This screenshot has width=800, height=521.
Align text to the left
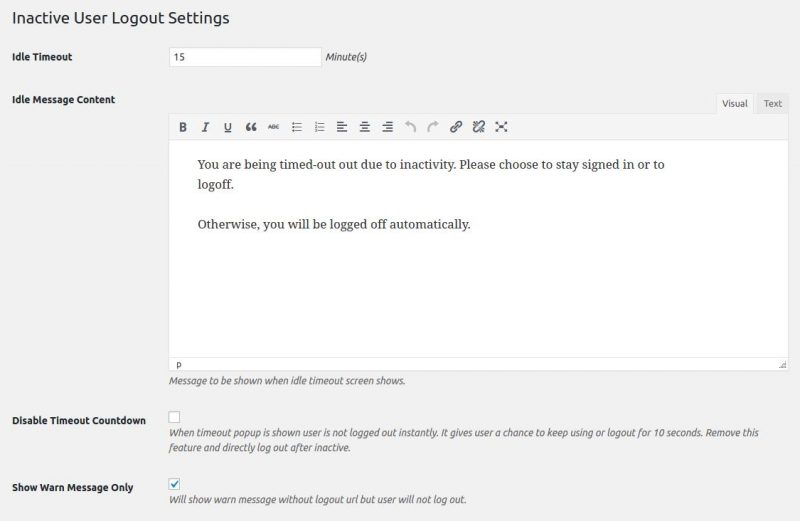click(x=342, y=127)
